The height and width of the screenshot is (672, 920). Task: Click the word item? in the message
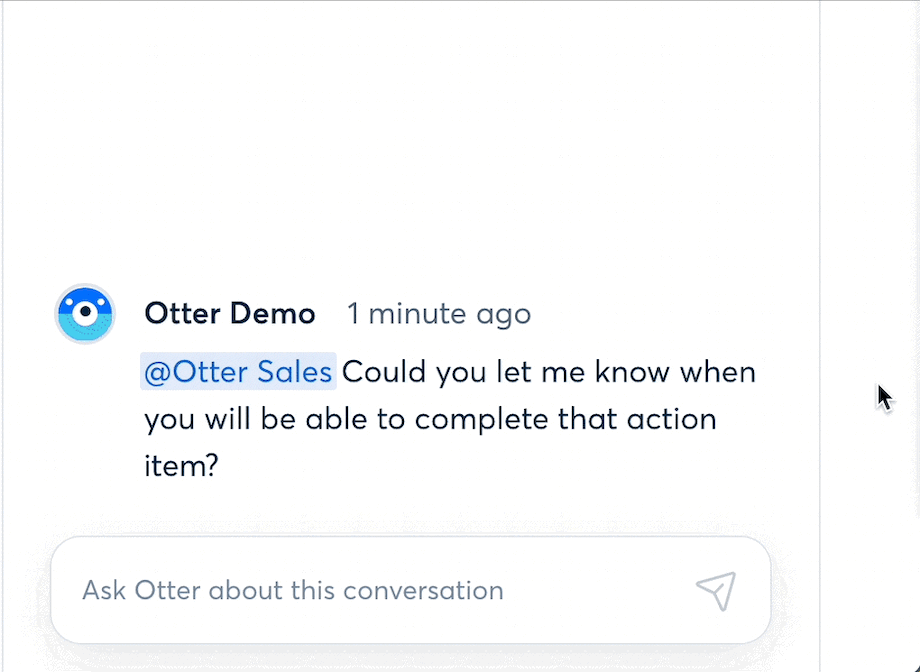[x=181, y=466]
